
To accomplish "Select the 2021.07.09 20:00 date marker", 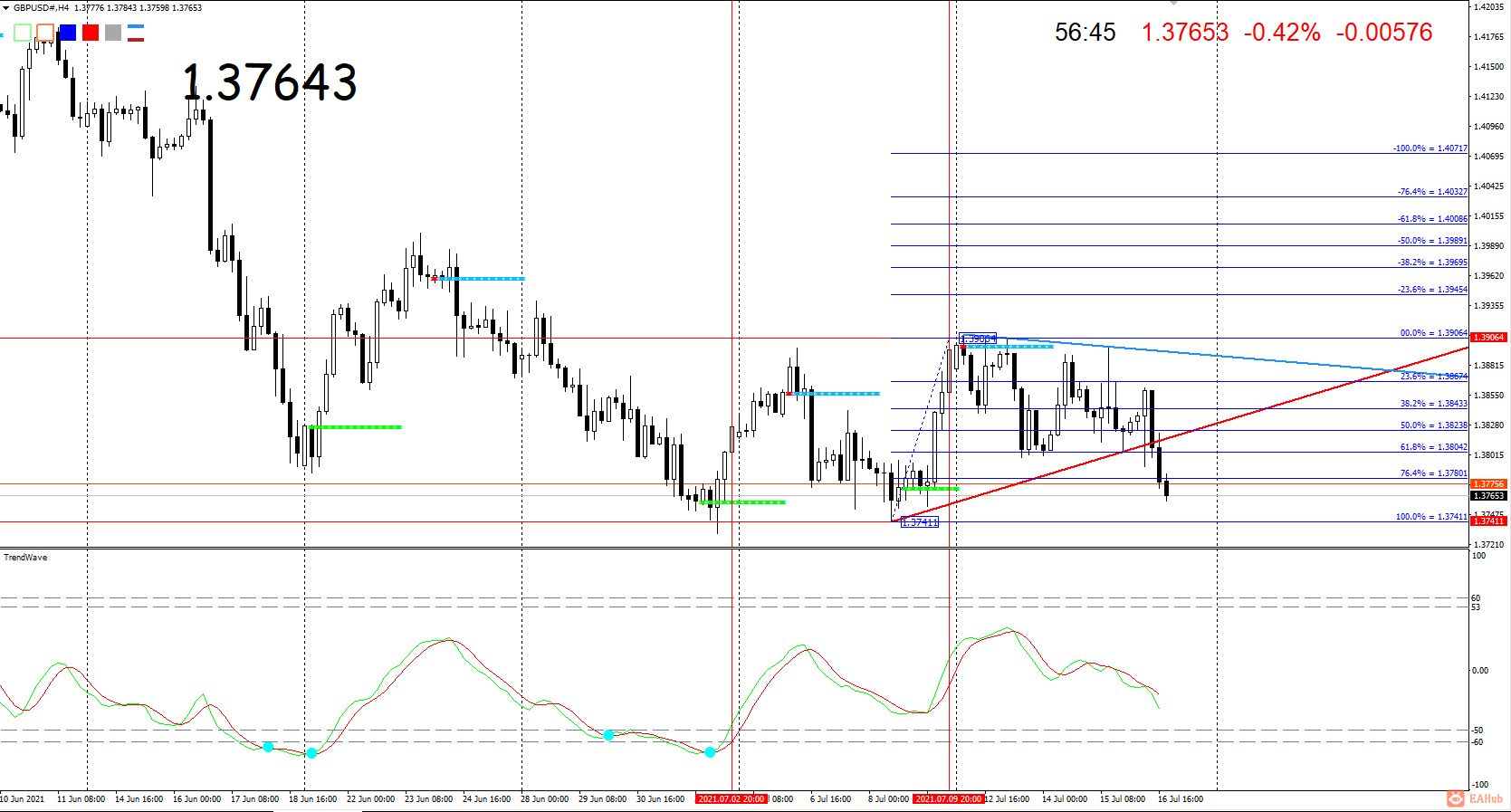I will point(949,799).
